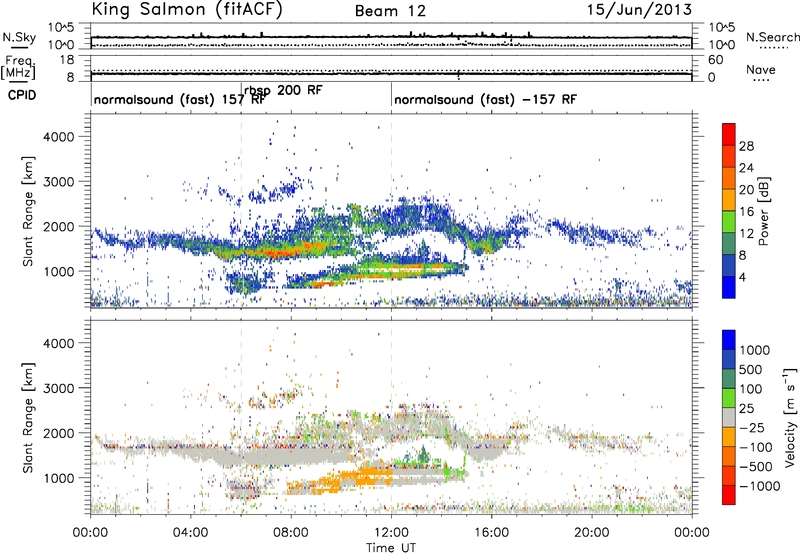Click the '12:00' time axis tick label
This screenshot has height=554, width=800.
(391, 533)
